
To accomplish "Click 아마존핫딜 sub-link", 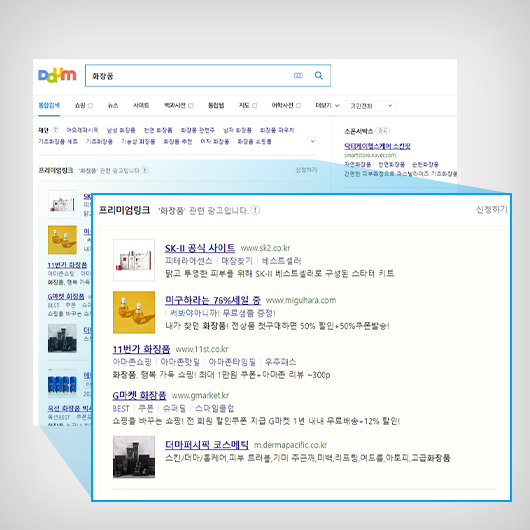I will click(180, 362).
